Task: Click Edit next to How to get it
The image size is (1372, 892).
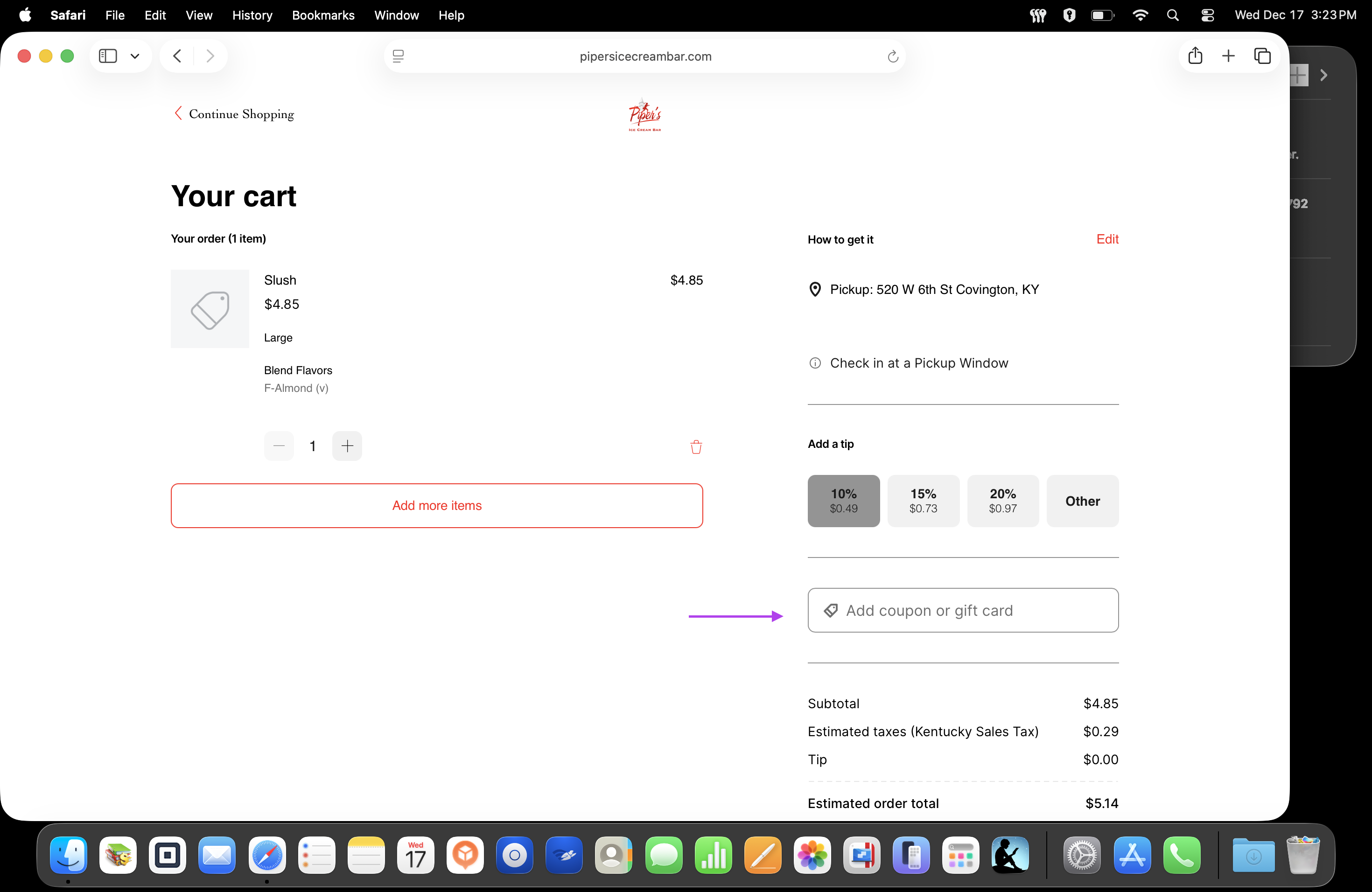Action: click(1107, 239)
